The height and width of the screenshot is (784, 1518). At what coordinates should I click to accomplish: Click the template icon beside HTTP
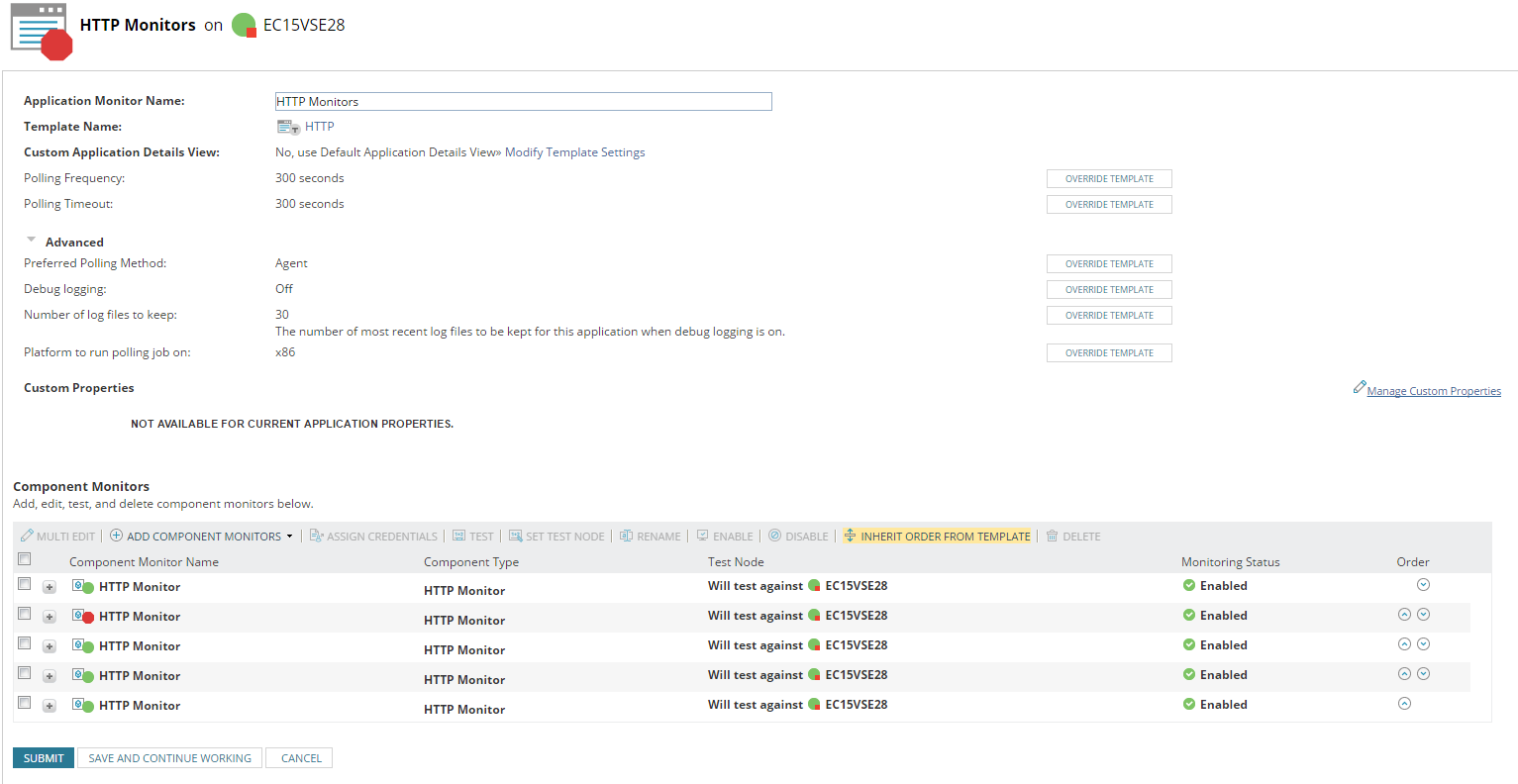(288, 127)
